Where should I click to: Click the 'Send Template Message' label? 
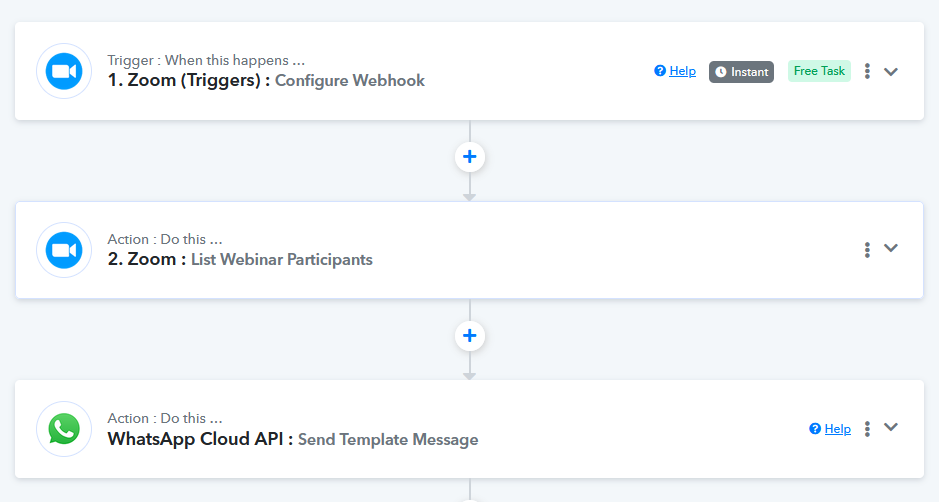point(388,440)
